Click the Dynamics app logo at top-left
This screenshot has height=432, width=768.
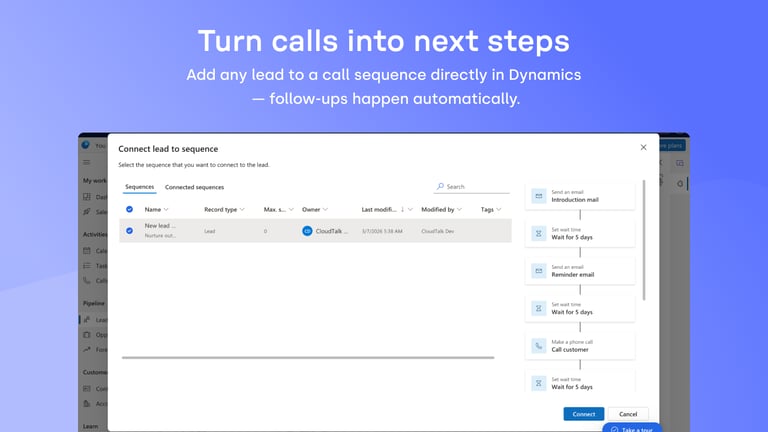click(x=86, y=145)
